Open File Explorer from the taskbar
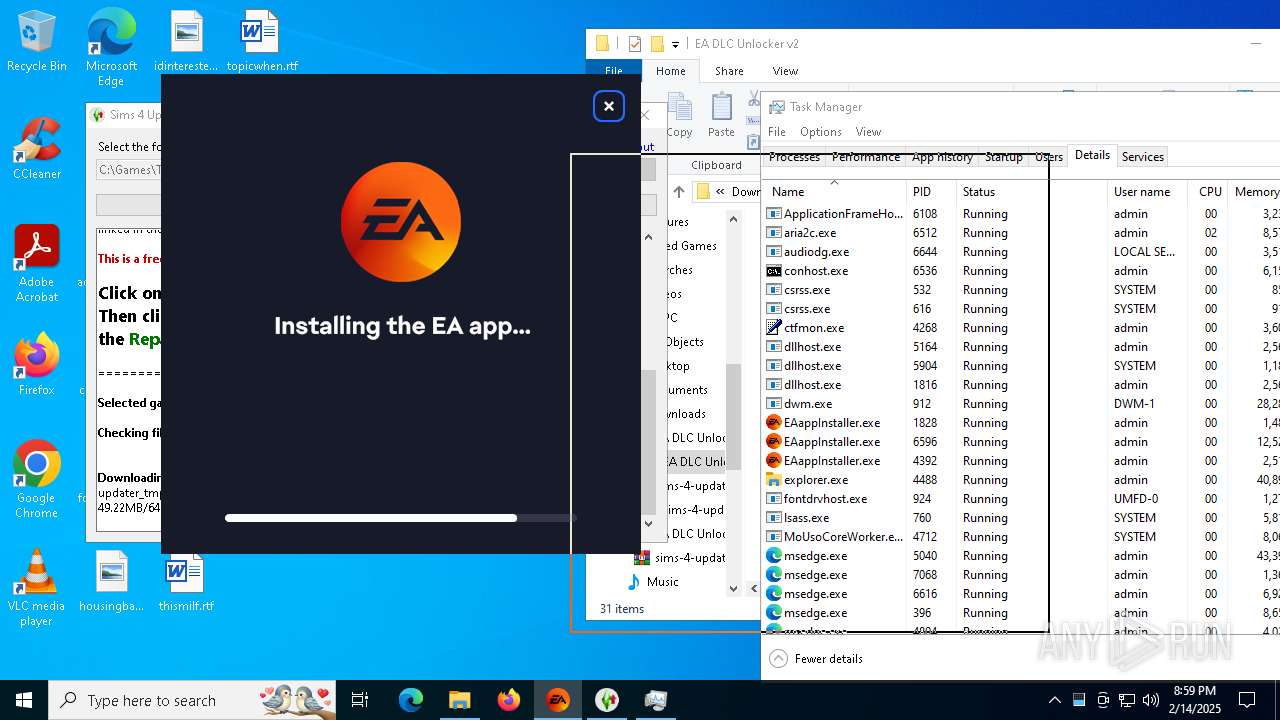Screen dimensions: 1280x720 tap(460, 700)
